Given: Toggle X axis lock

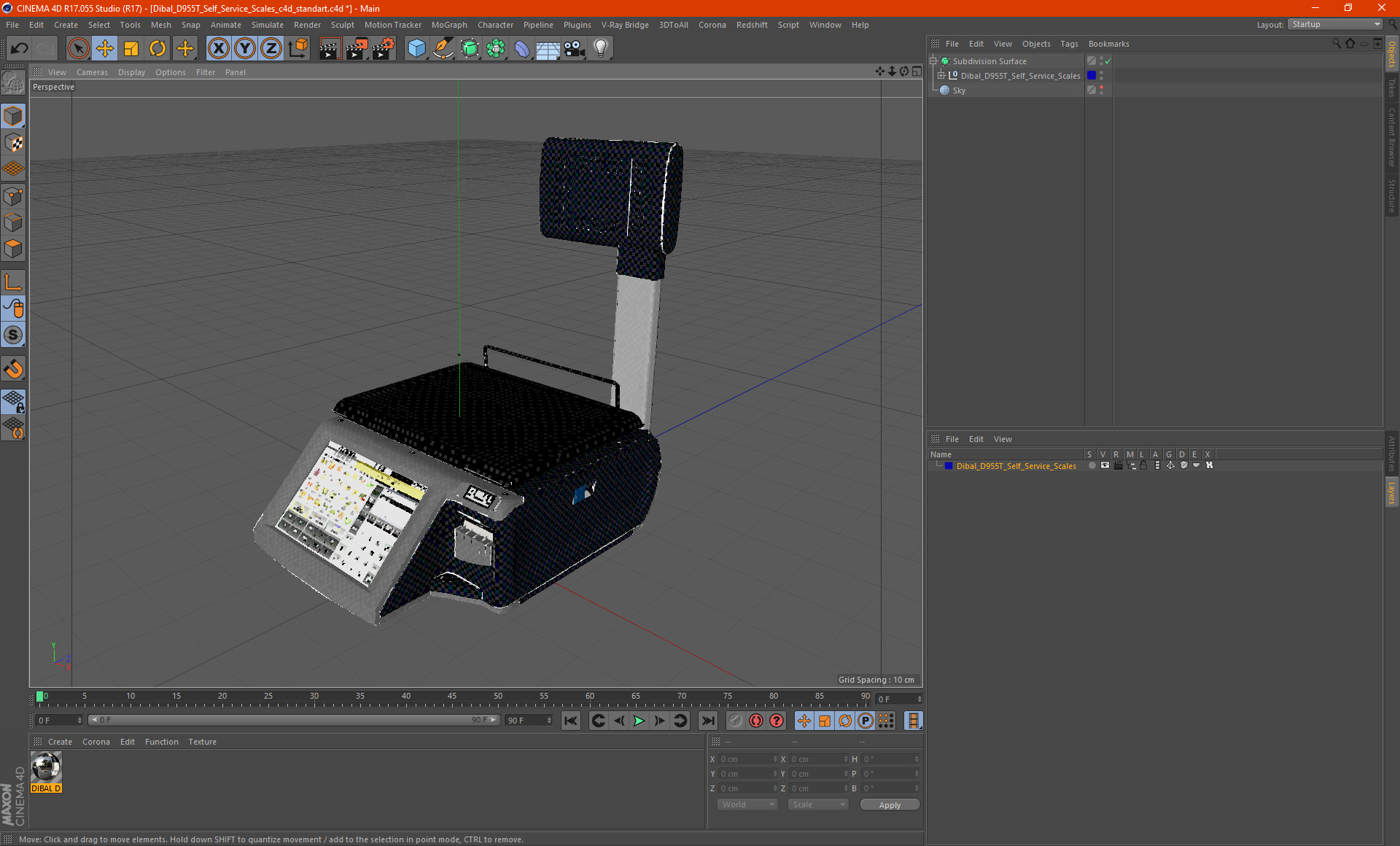Looking at the screenshot, I should click(x=218, y=49).
